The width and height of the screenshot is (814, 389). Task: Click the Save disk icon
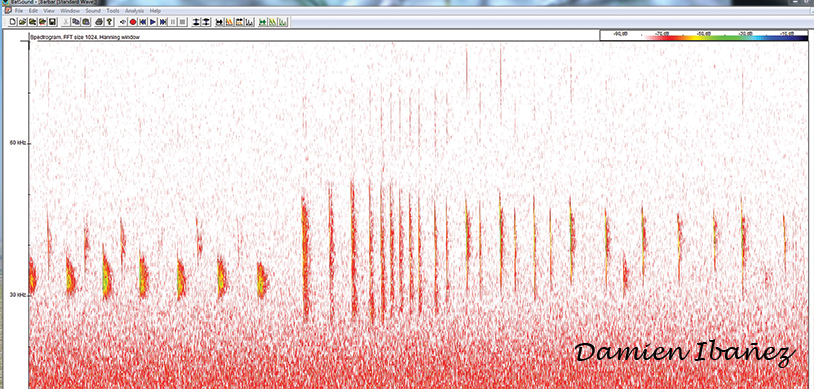click(52, 22)
